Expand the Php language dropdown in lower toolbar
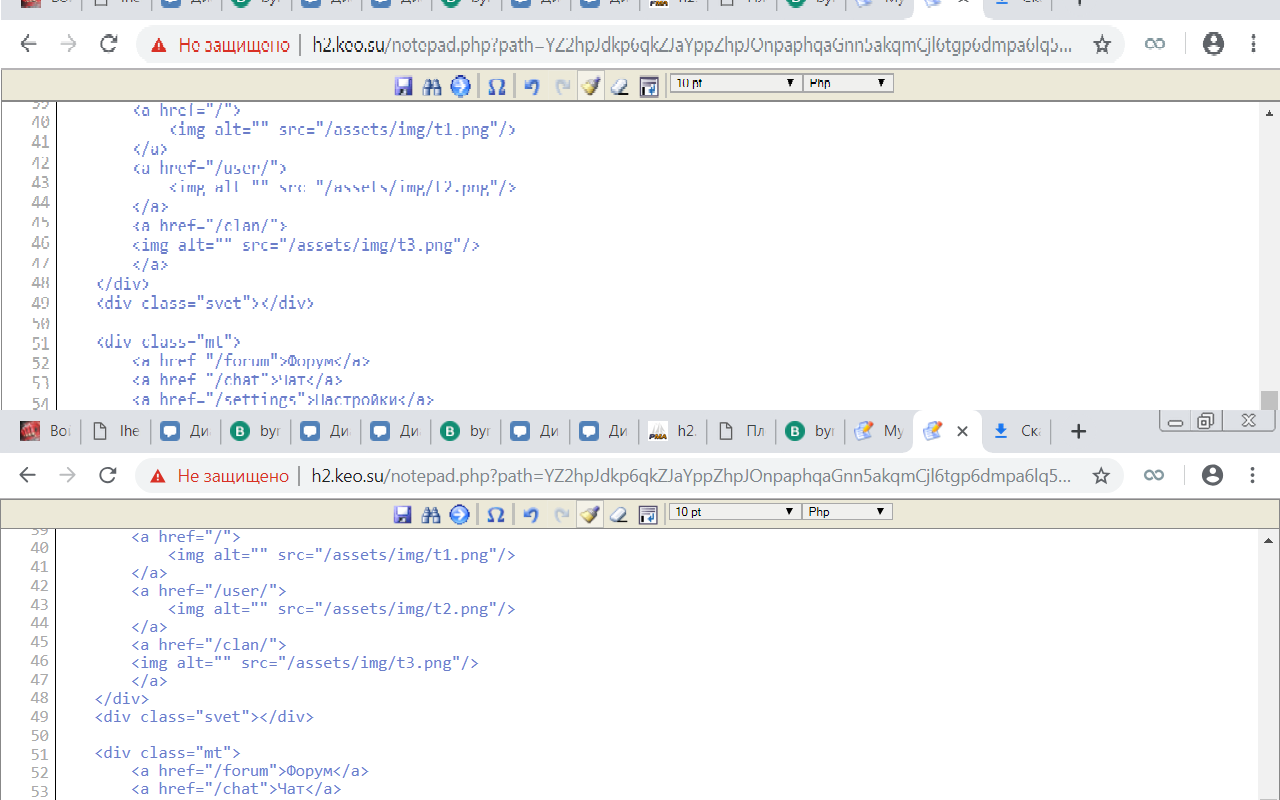Viewport: 1280px width, 800px height. 846,512
